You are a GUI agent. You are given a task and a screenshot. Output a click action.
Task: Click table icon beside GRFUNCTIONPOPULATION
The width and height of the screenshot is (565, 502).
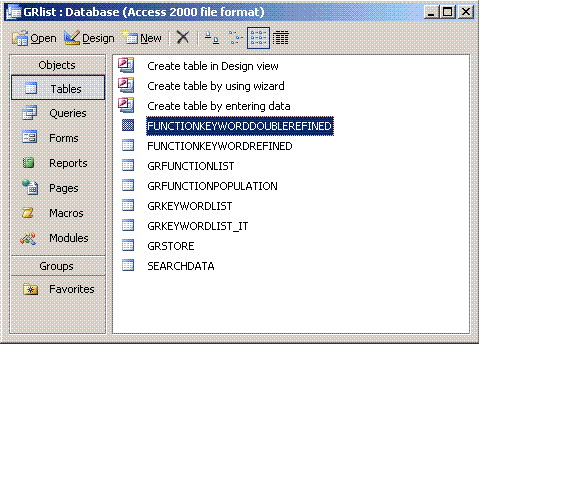point(128,185)
